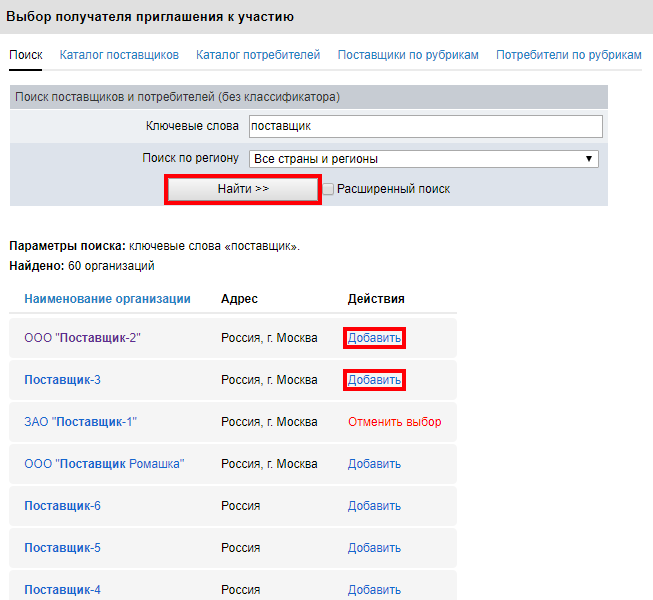The height and width of the screenshot is (600, 653).
Task: Select the Поиск tab
Action: point(26,54)
